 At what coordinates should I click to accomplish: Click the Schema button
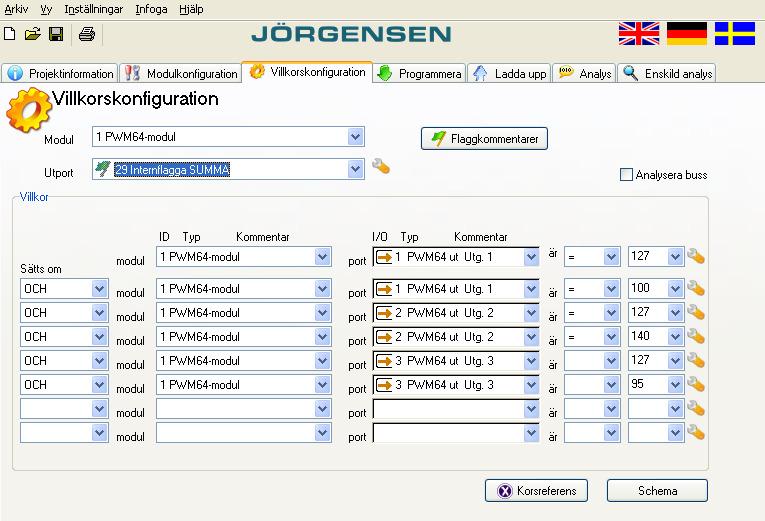pyautogui.click(x=657, y=490)
